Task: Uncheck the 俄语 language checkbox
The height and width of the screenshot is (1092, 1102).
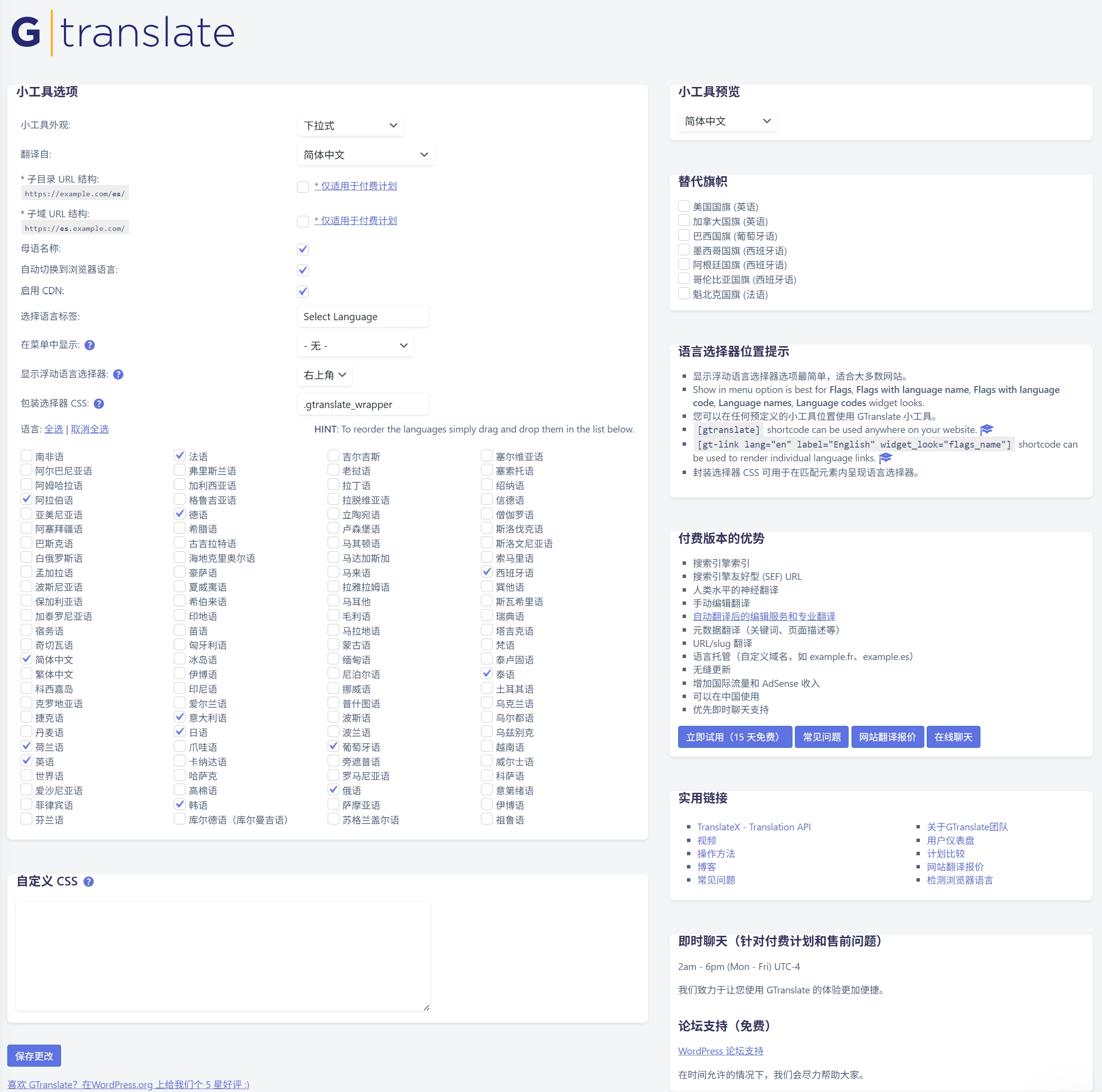Action: 333,790
